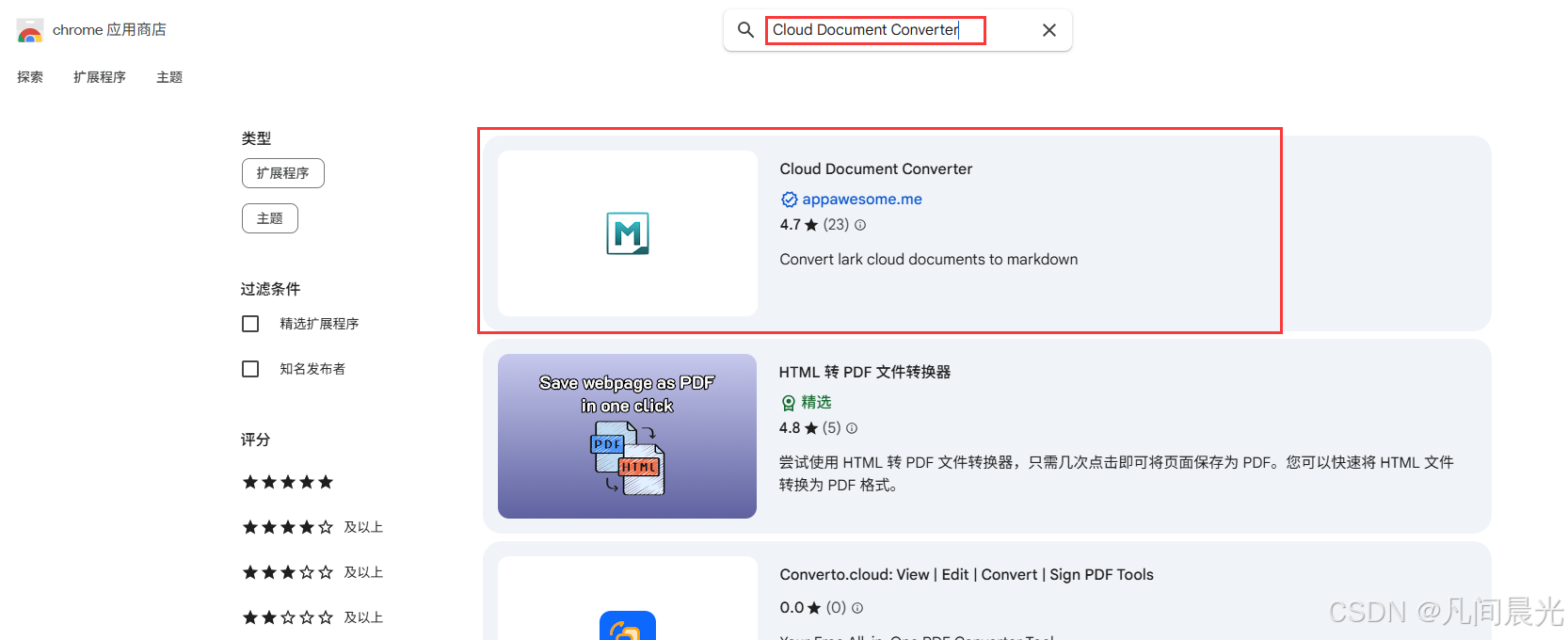Clear the search box with the X icon

click(x=1049, y=30)
